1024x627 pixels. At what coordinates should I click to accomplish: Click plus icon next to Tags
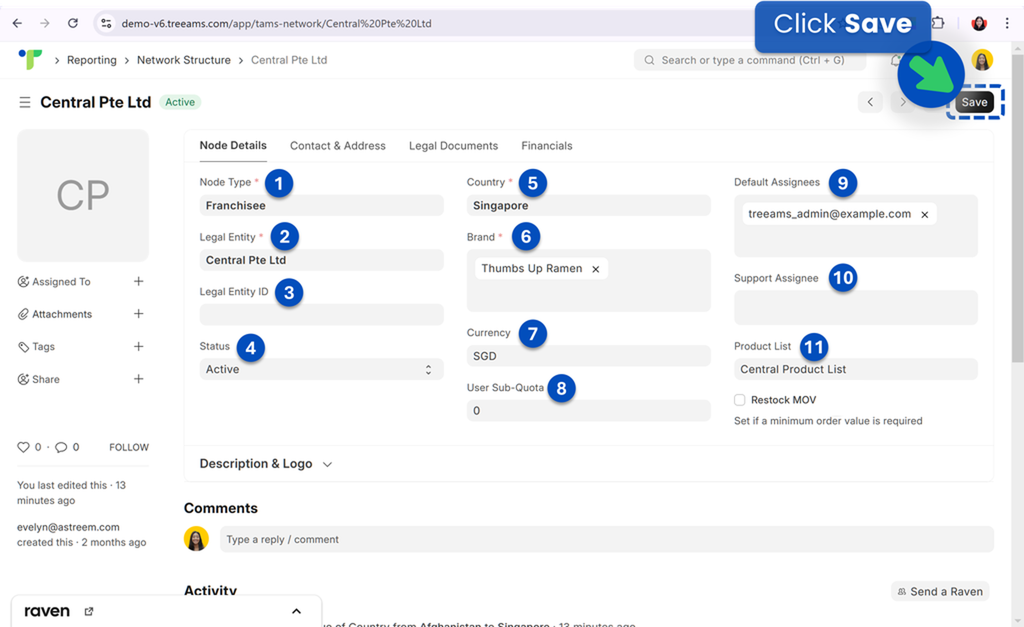point(139,347)
